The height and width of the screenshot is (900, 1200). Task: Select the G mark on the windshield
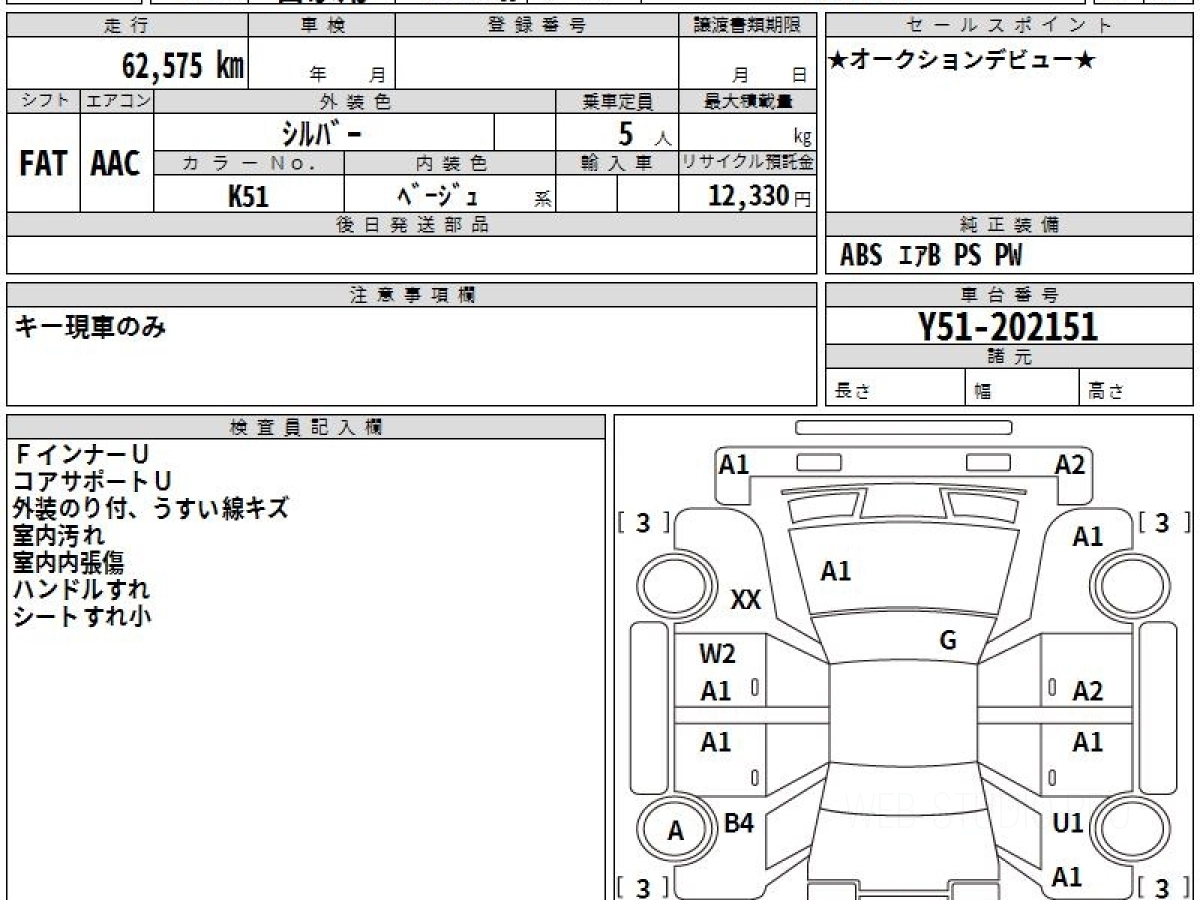(x=948, y=641)
